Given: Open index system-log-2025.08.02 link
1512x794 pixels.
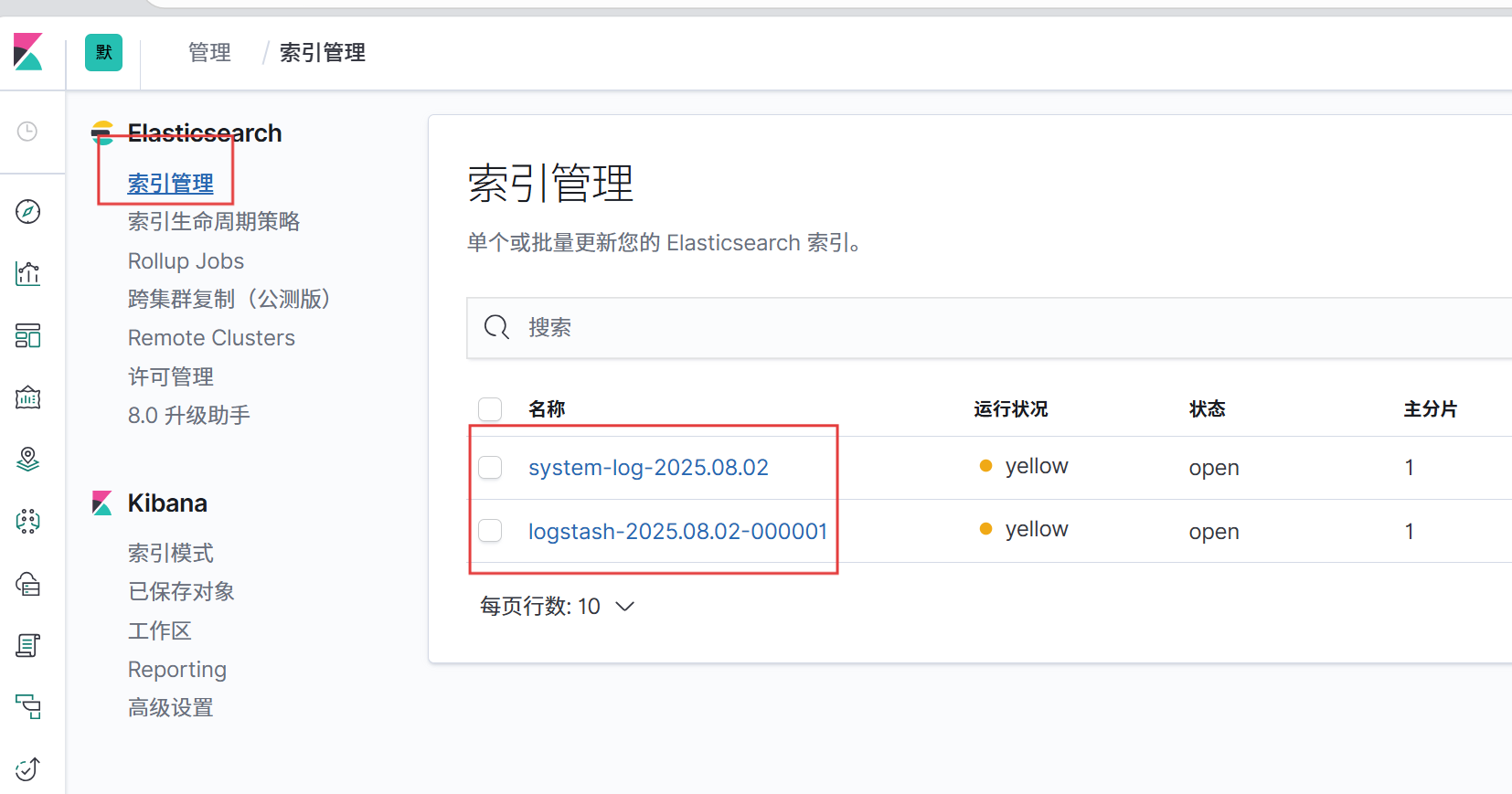Looking at the screenshot, I should [x=648, y=468].
